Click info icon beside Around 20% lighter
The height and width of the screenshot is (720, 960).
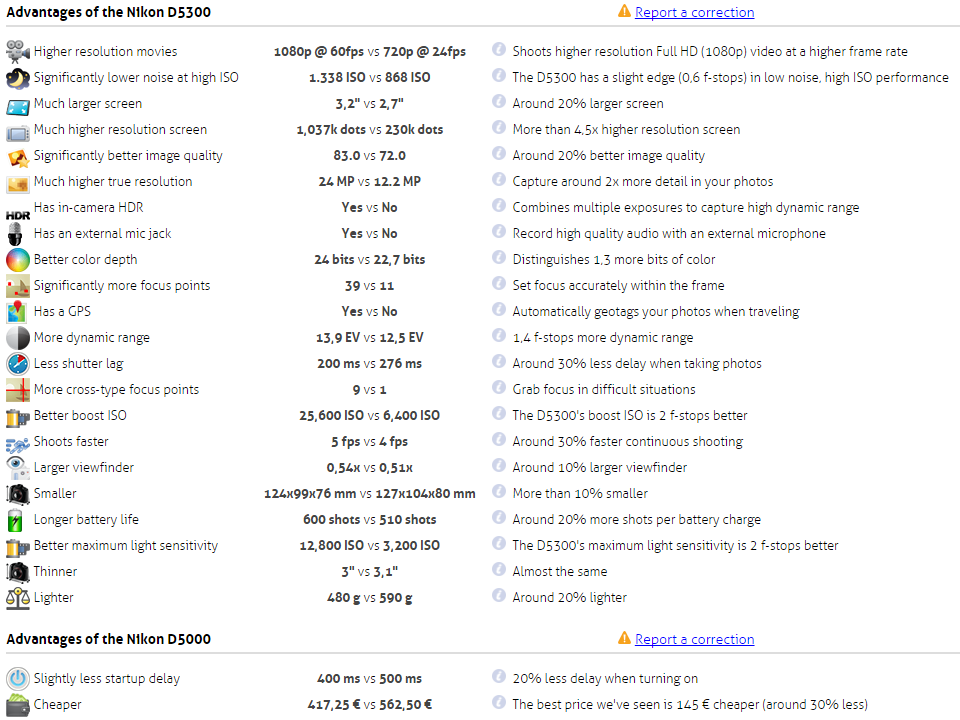pyautogui.click(x=499, y=595)
